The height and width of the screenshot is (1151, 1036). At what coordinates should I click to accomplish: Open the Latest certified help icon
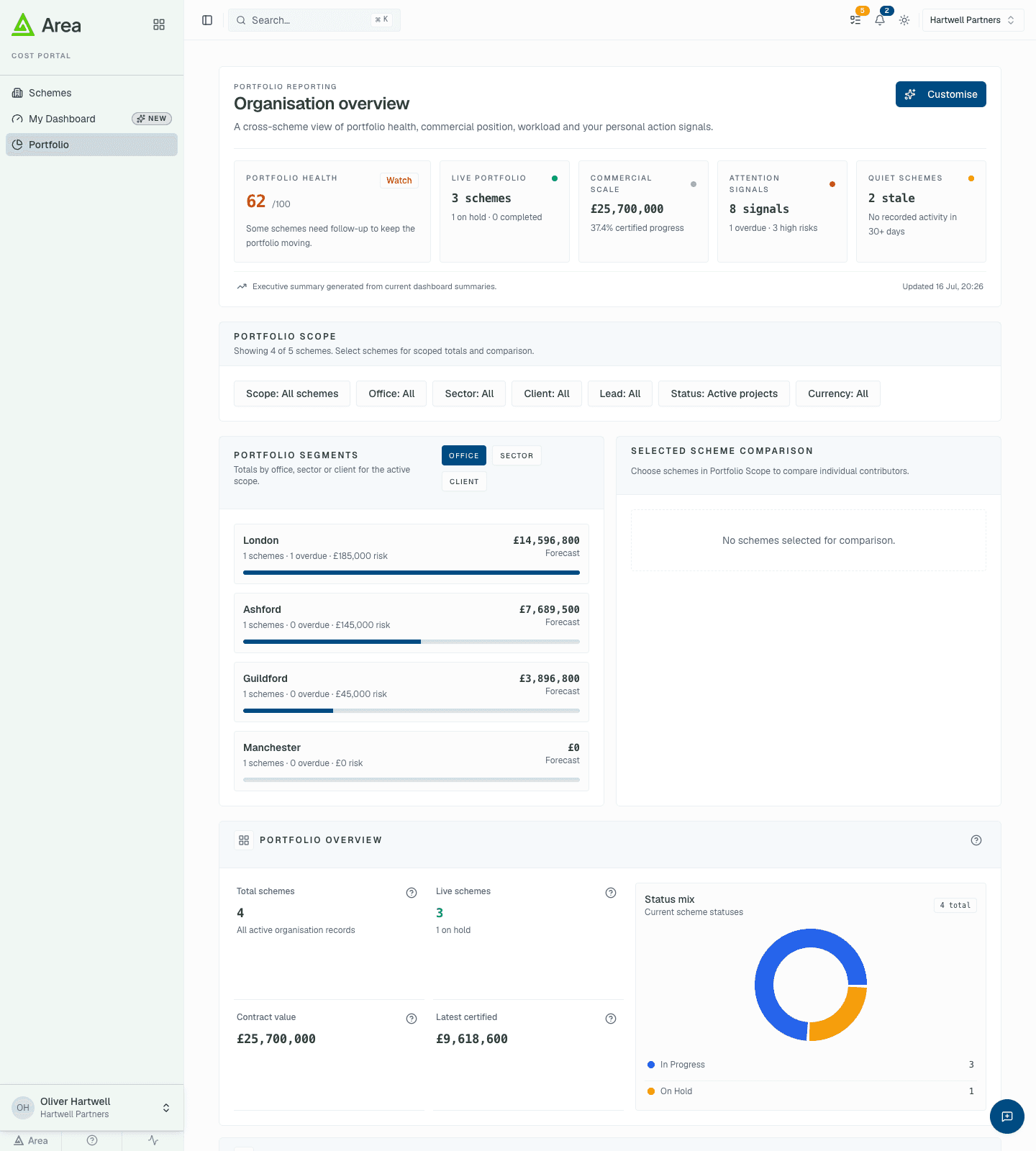tap(611, 1019)
